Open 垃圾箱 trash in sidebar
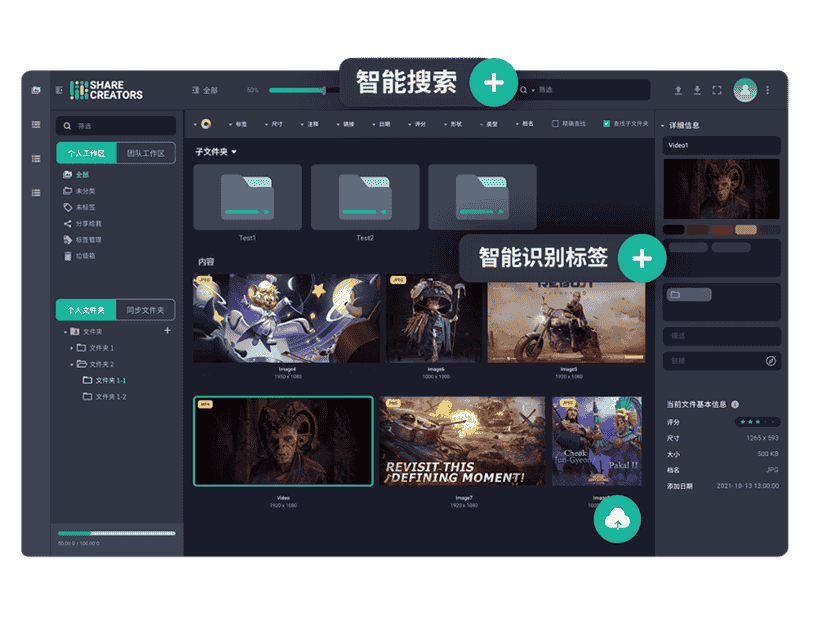This screenshot has height=626, width=814. click(x=84, y=256)
